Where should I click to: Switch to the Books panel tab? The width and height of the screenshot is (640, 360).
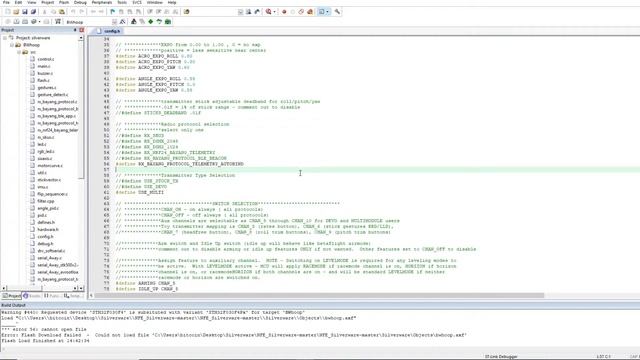point(32,296)
